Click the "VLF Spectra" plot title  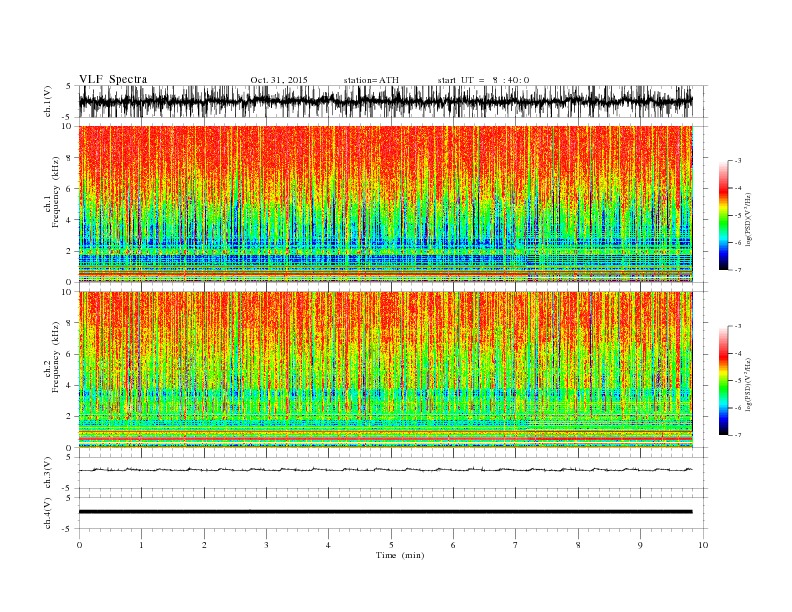[x=113, y=79]
